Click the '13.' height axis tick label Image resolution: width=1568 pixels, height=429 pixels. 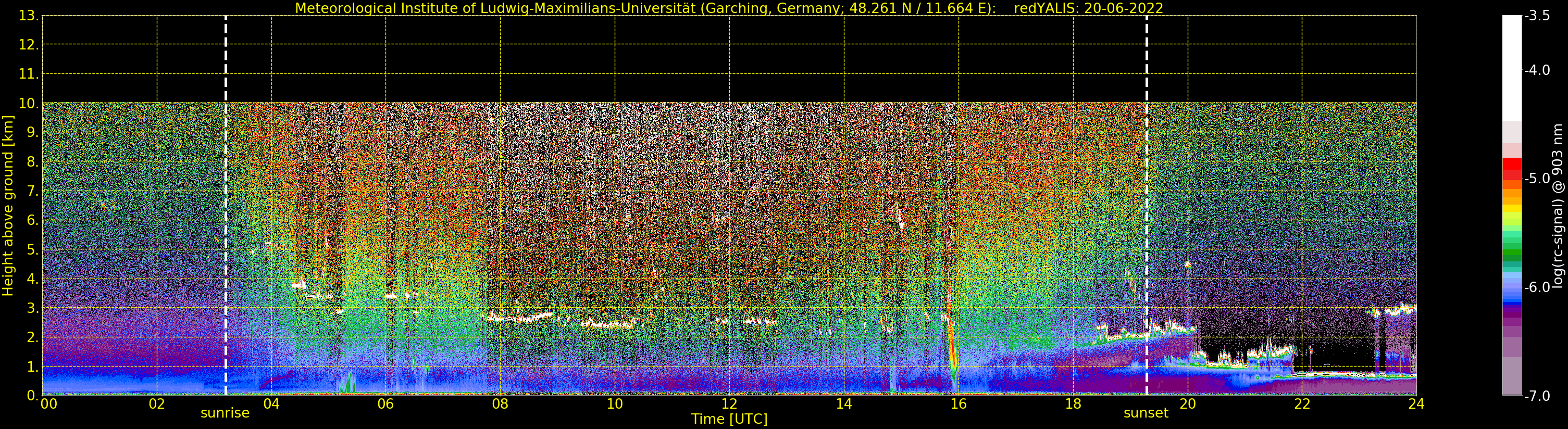click(29, 17)
